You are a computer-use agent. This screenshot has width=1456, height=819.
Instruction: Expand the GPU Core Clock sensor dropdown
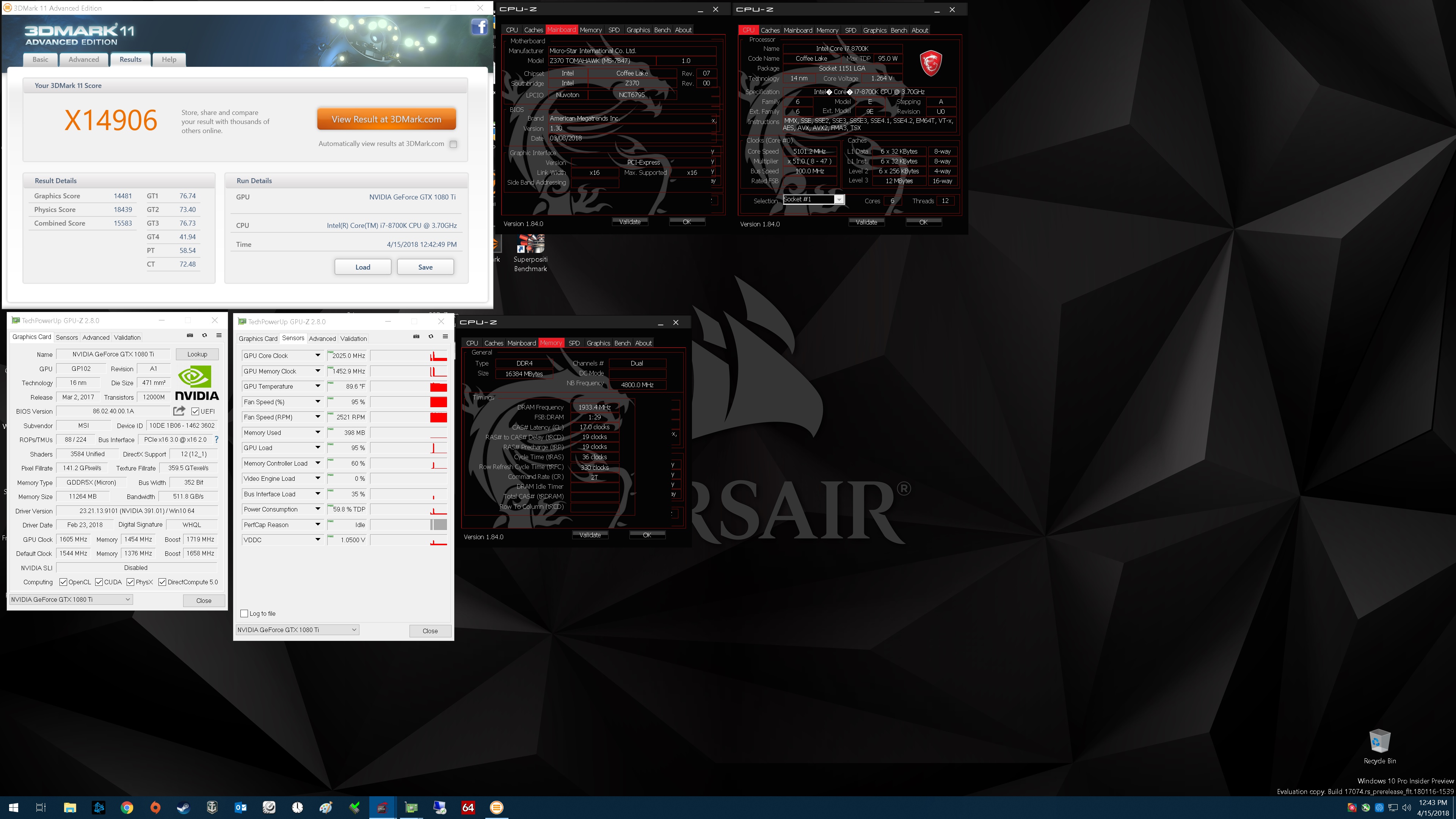[318, 356]
